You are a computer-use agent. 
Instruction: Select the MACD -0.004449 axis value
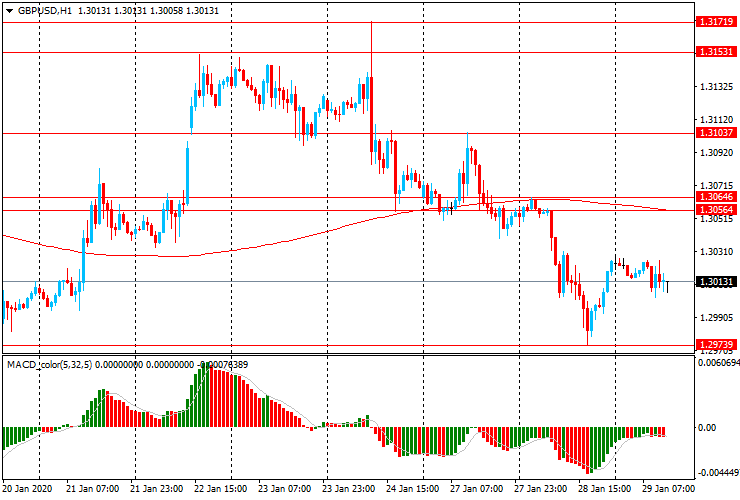point(718,473)
